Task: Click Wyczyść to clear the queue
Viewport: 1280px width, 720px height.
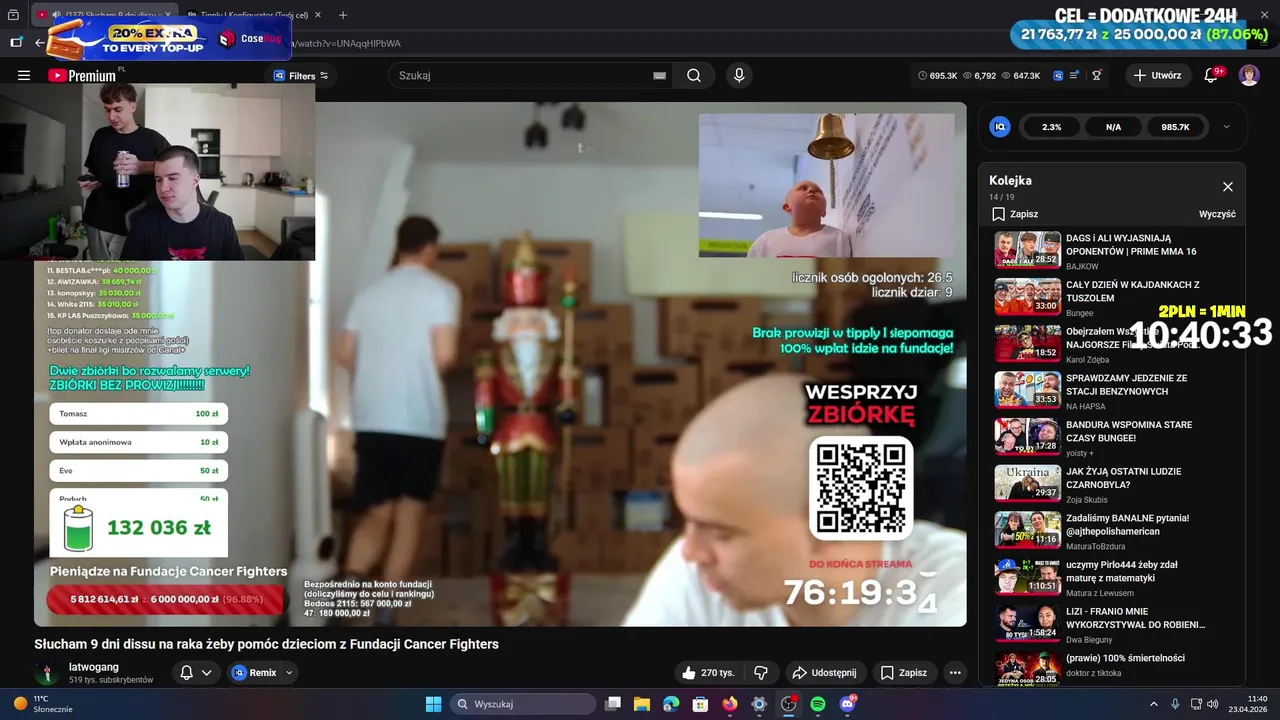Action: [x=1217, y=214]
